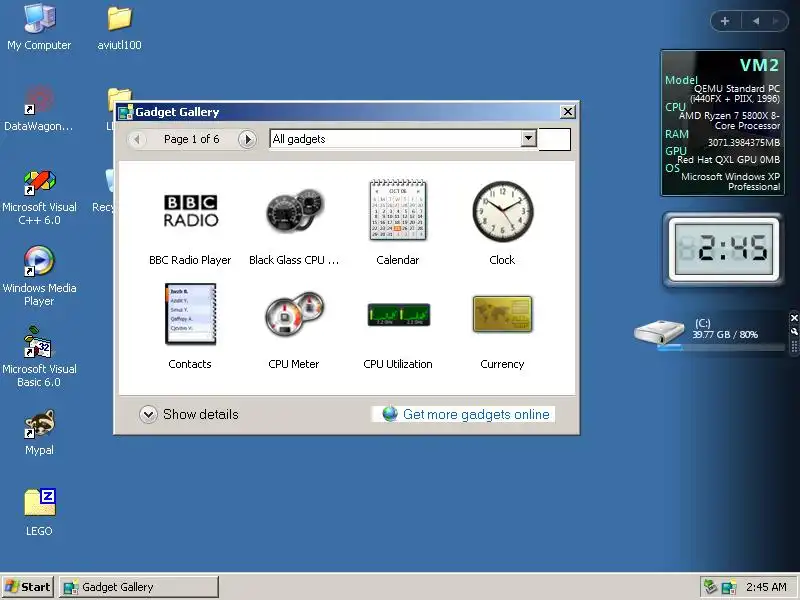Expand Show details chevron
The height and width of the screenshot is (600, 800).
(148, 414)
